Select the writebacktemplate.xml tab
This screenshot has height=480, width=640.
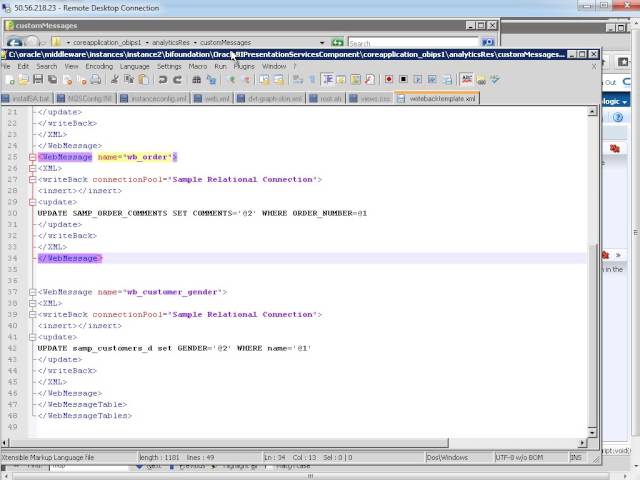(x=437, y=98)
